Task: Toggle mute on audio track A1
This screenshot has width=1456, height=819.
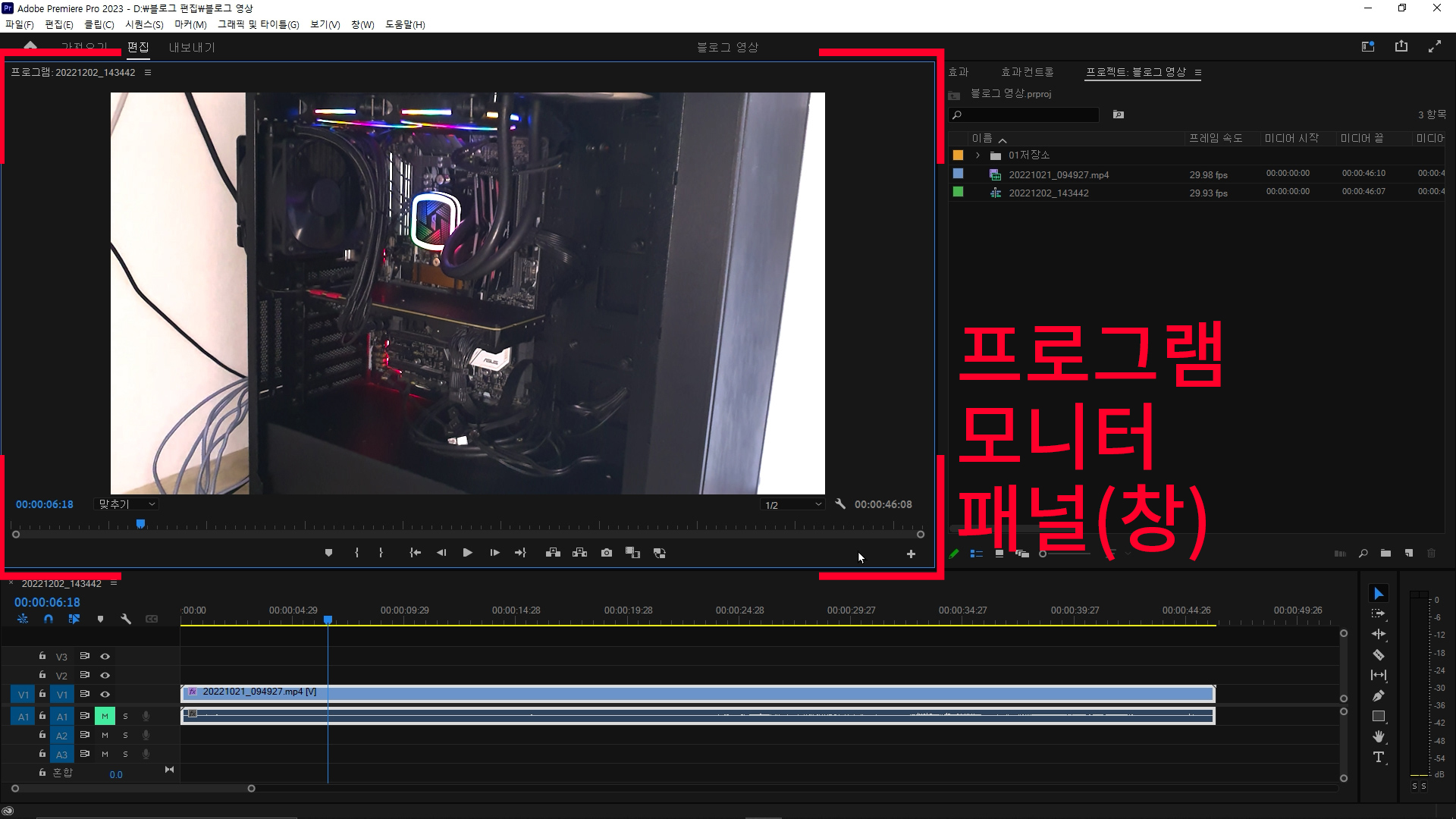Action: coord(105,716)
